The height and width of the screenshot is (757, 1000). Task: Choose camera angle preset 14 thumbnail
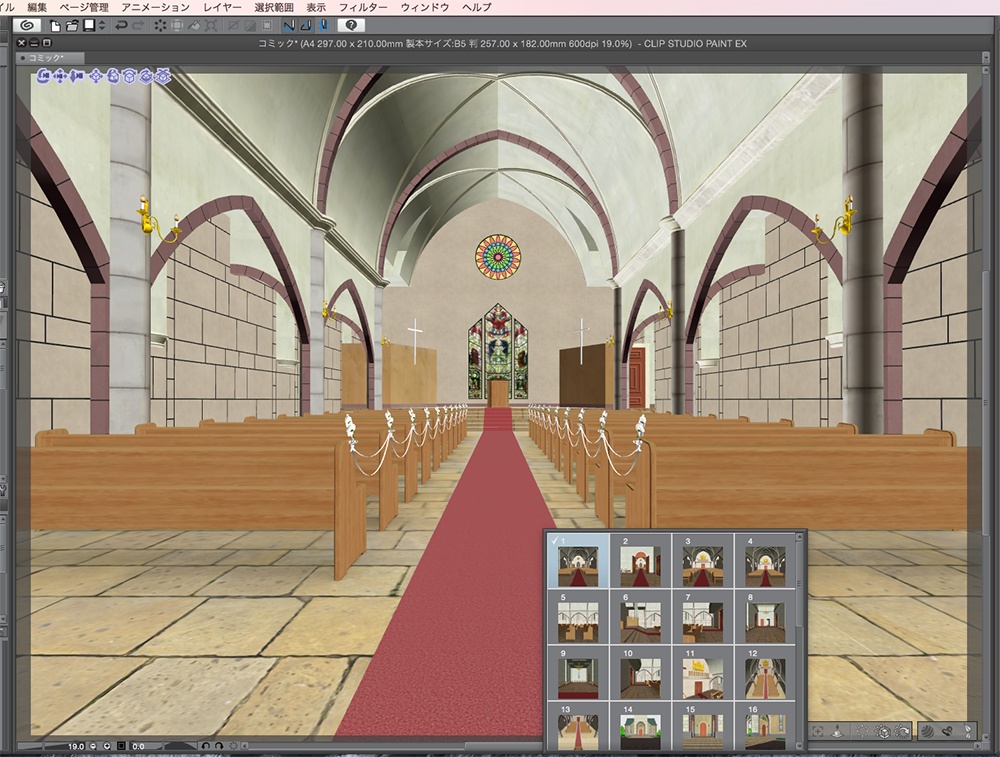pos(640,726)
